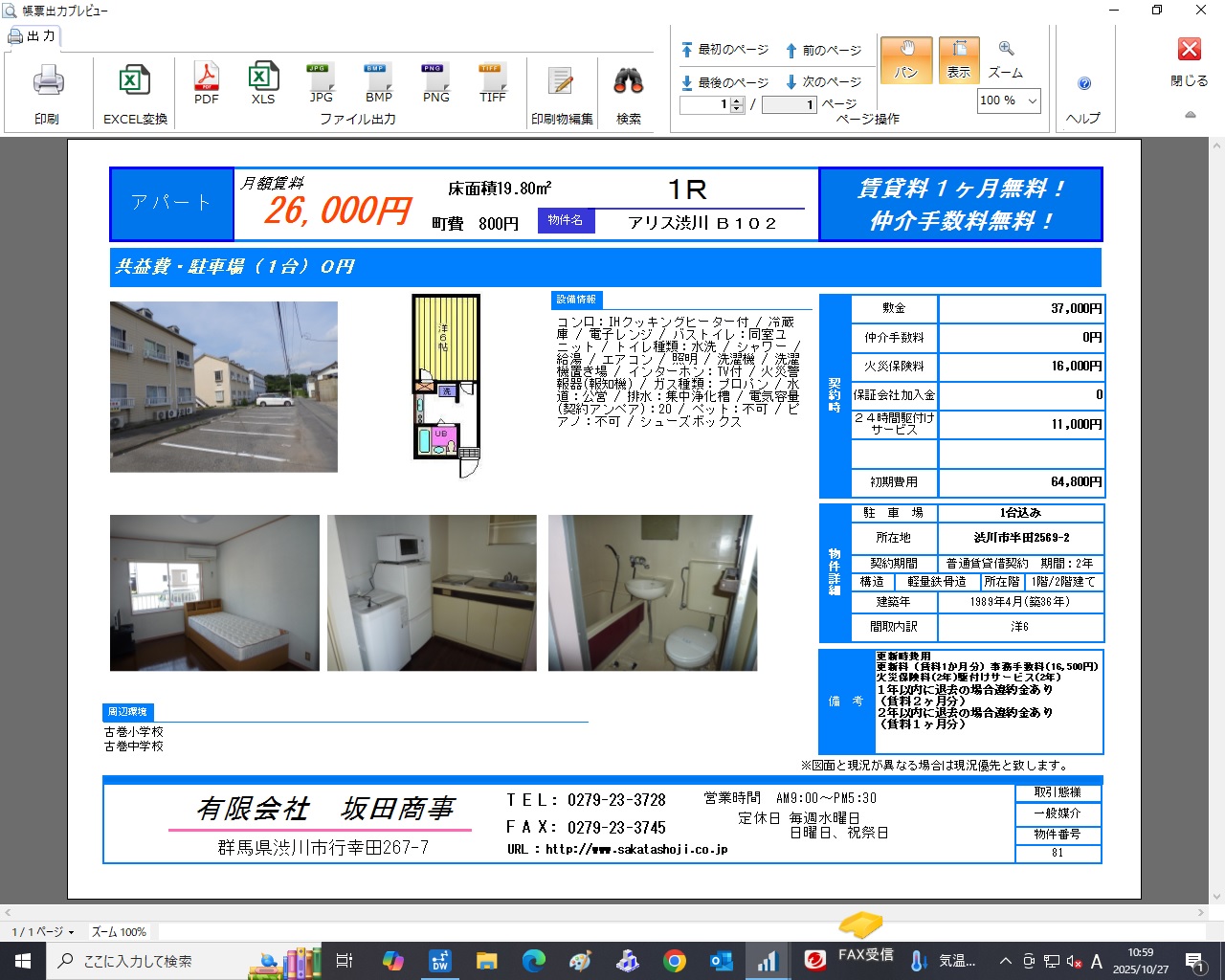Open the 検索 binoculars search tool
Image resolution: width=1225 pixels, height=980 pixels.
point(629,82)
